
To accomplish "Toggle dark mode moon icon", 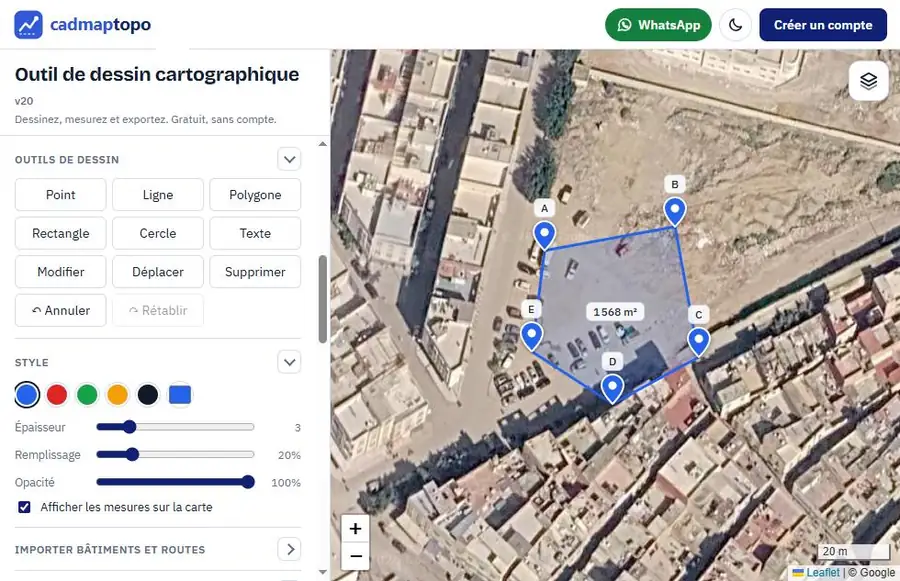I will [x=735, y=25].
